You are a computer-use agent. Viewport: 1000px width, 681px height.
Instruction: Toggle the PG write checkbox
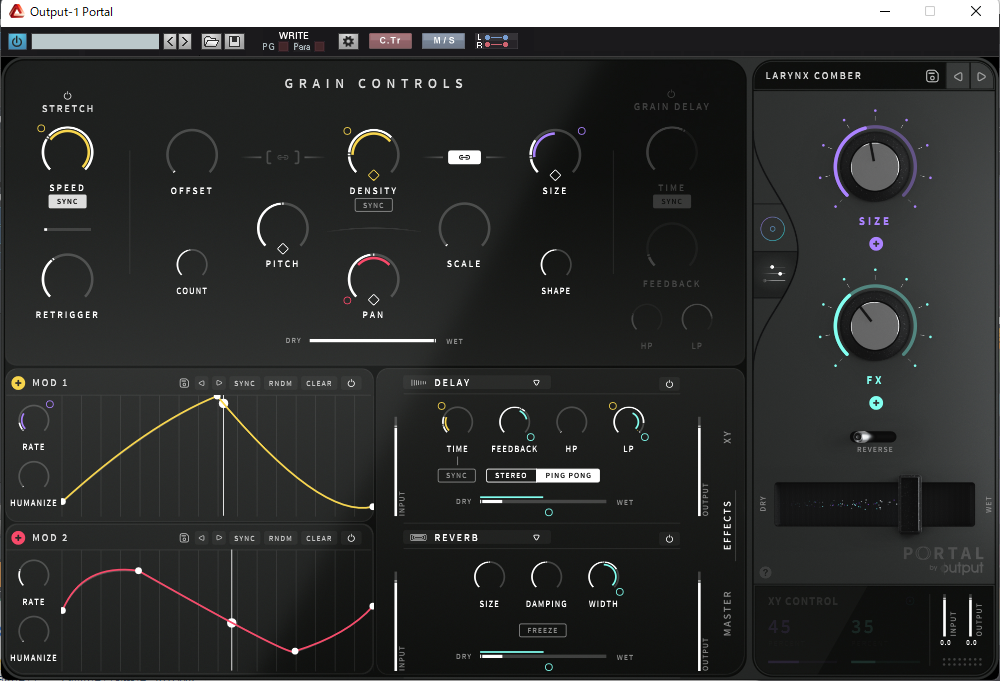[283, 47]
